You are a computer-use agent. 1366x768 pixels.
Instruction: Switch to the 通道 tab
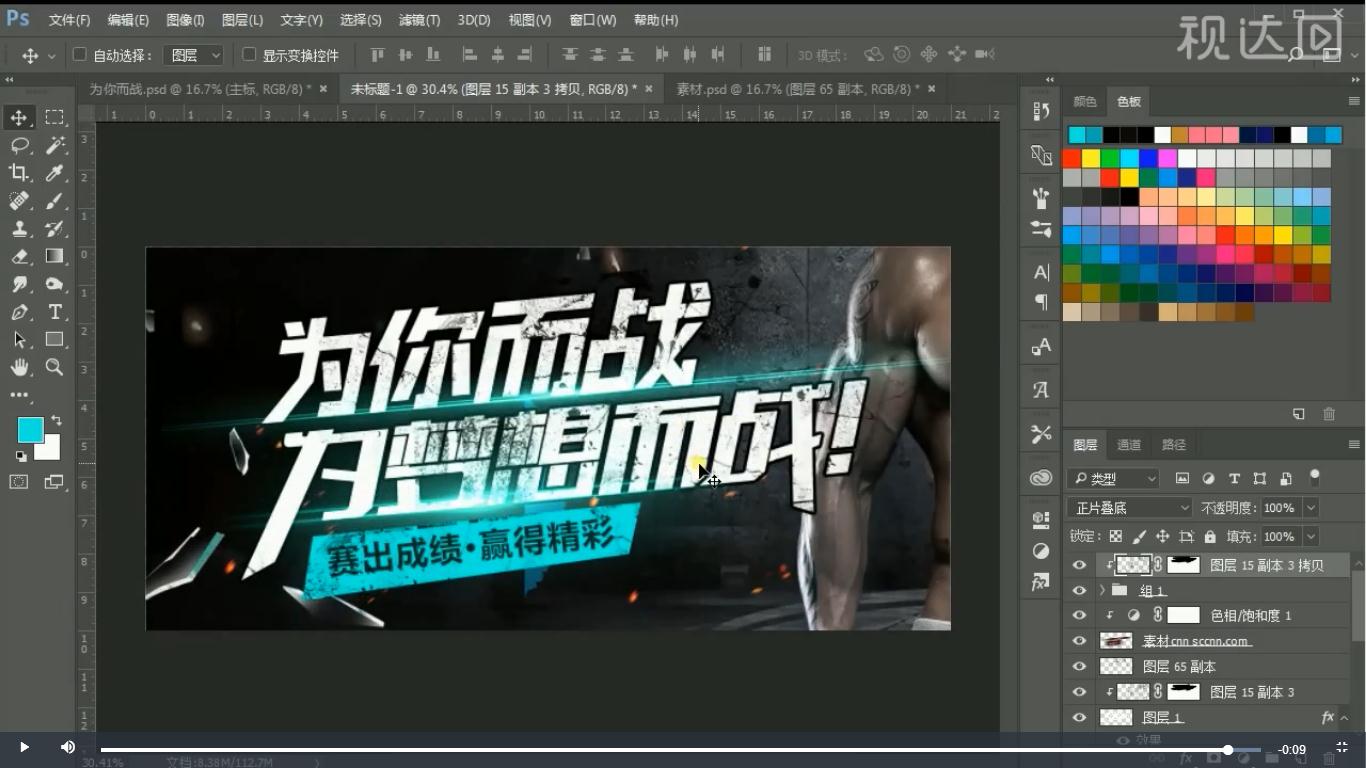click(1129, 444)
